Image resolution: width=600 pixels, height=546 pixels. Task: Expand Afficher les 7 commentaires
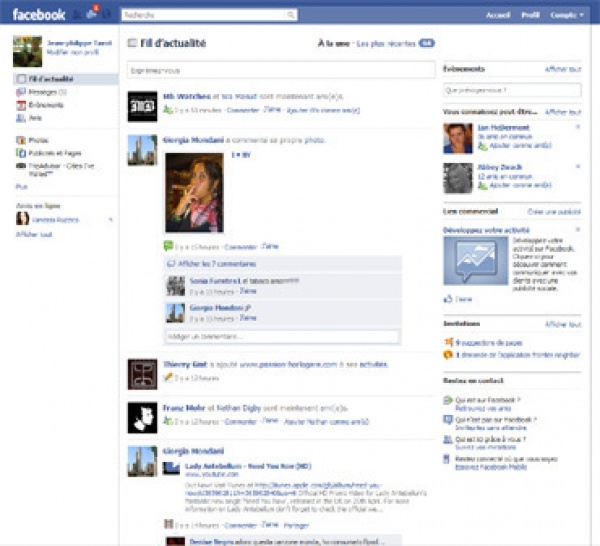tap(217, 264)
